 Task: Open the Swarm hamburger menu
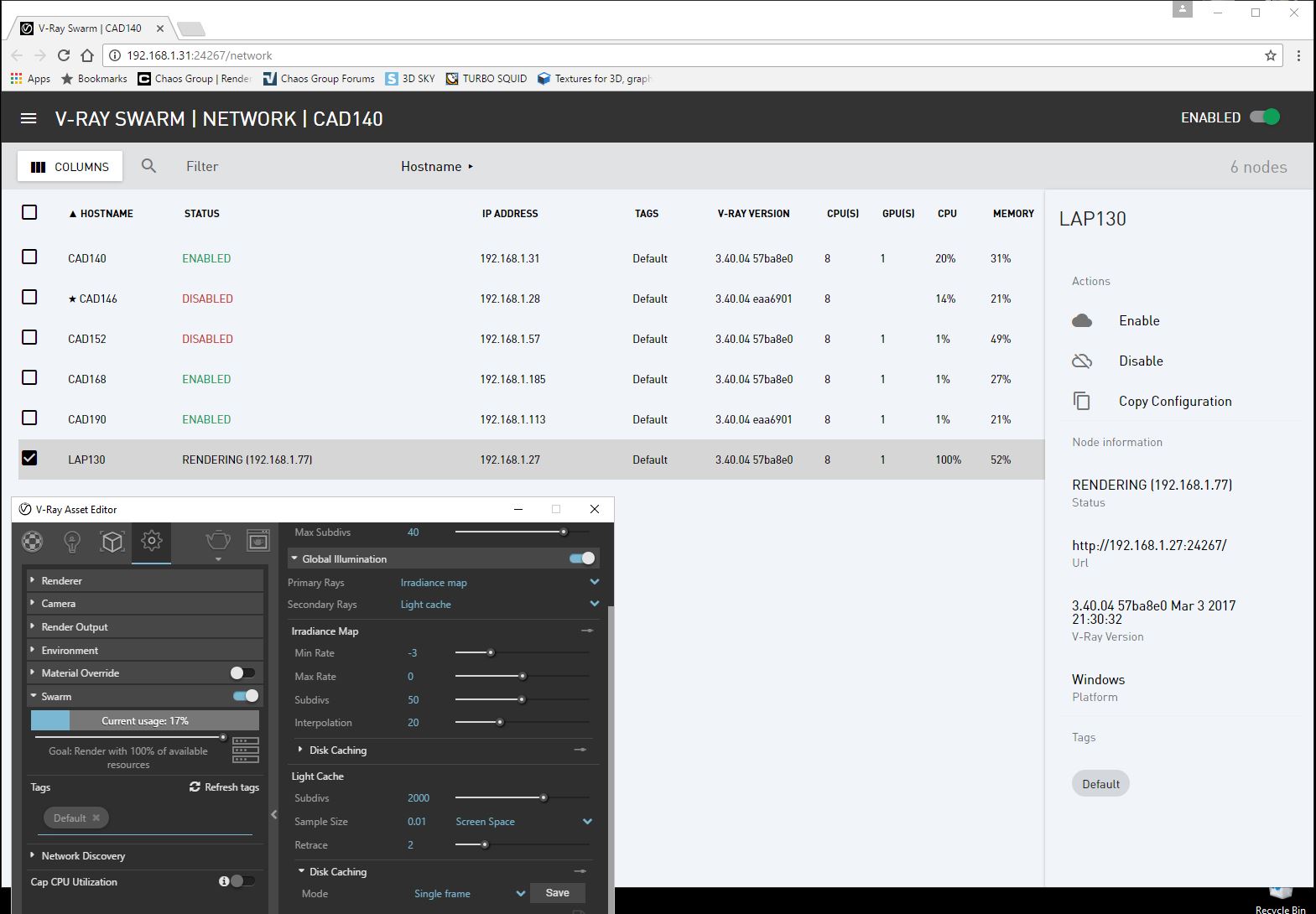pyautogui.click(x=29, y=118)
